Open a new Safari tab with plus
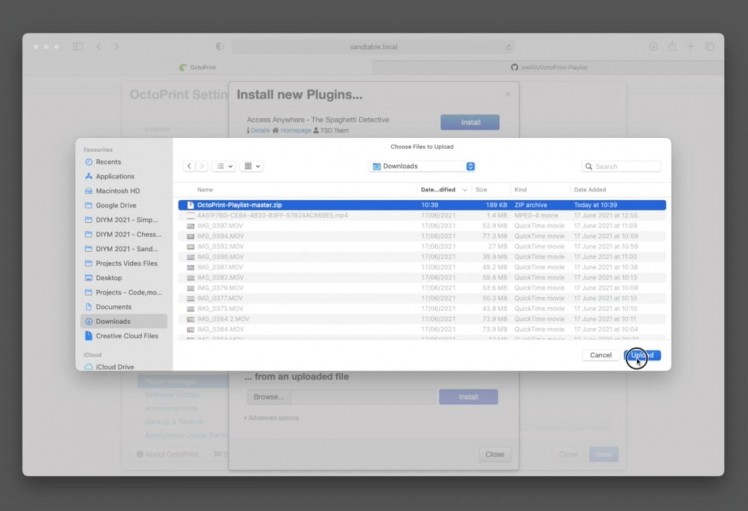 [690, 46]
